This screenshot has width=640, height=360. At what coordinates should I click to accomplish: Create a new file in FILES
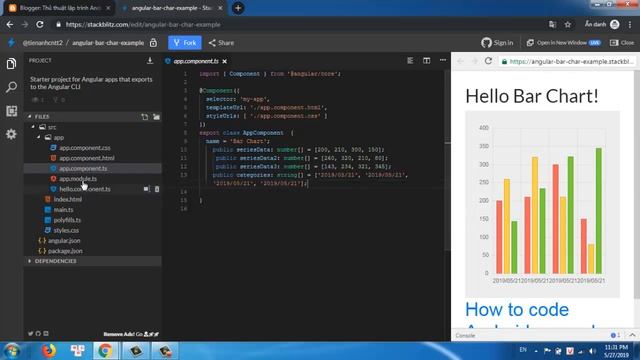(144, 117)
